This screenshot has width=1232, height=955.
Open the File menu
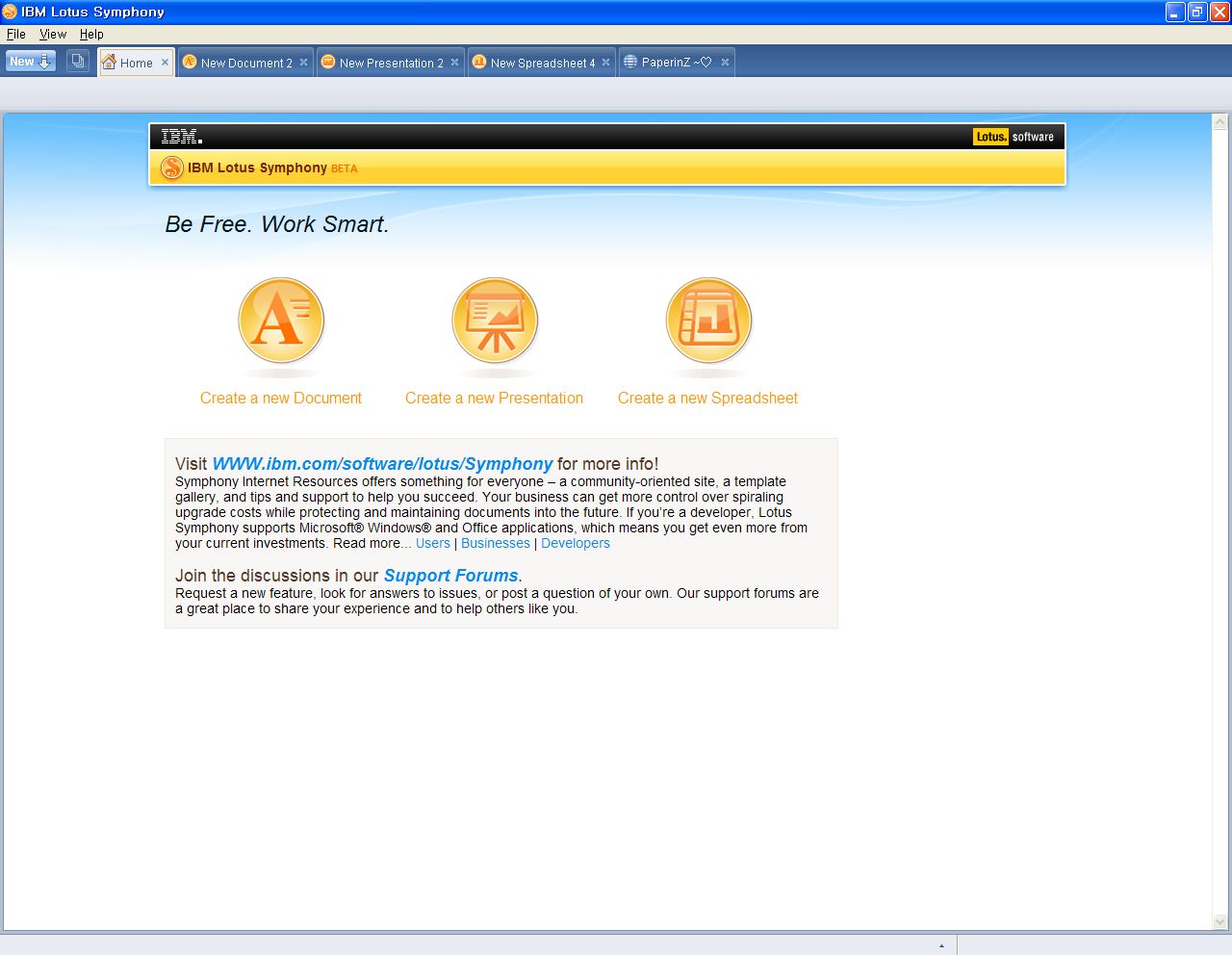click(x=16, y=34)
